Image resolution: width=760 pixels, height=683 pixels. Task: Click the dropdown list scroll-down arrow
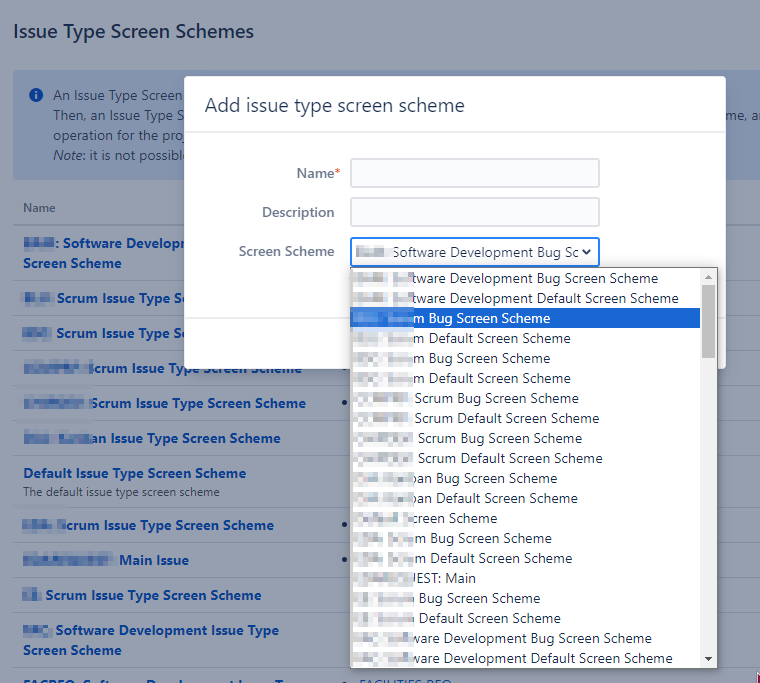click(709, 659)
